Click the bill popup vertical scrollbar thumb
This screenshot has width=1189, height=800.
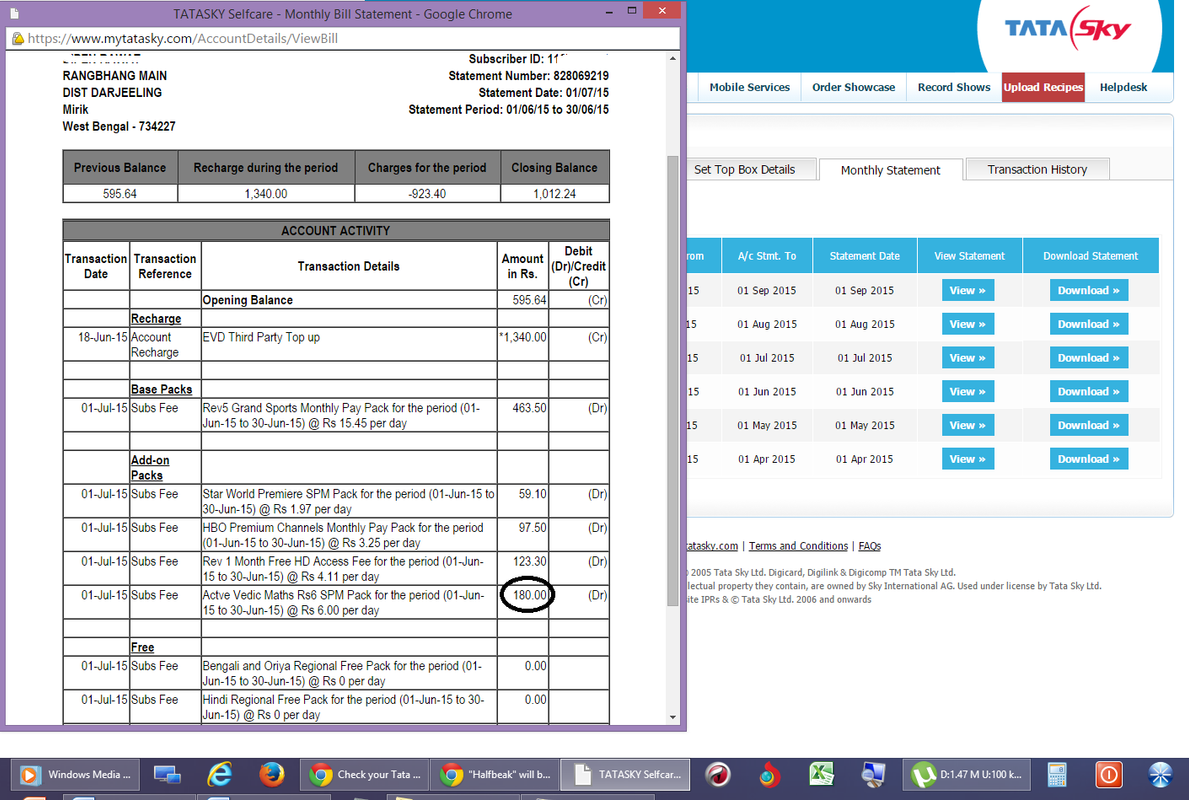[x=673, y=379]
